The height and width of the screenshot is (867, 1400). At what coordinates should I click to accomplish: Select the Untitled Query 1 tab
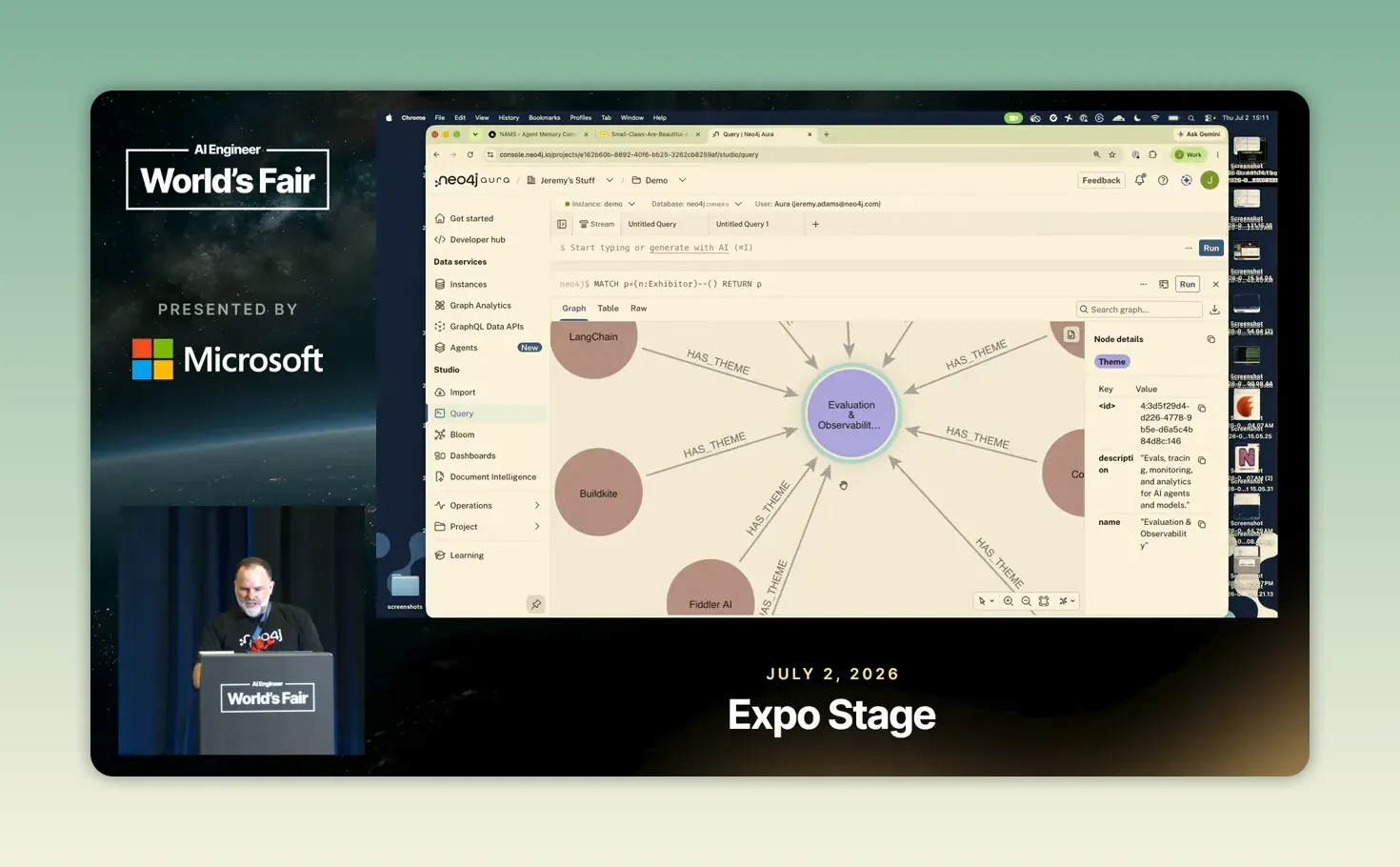(x=742, y=224)
